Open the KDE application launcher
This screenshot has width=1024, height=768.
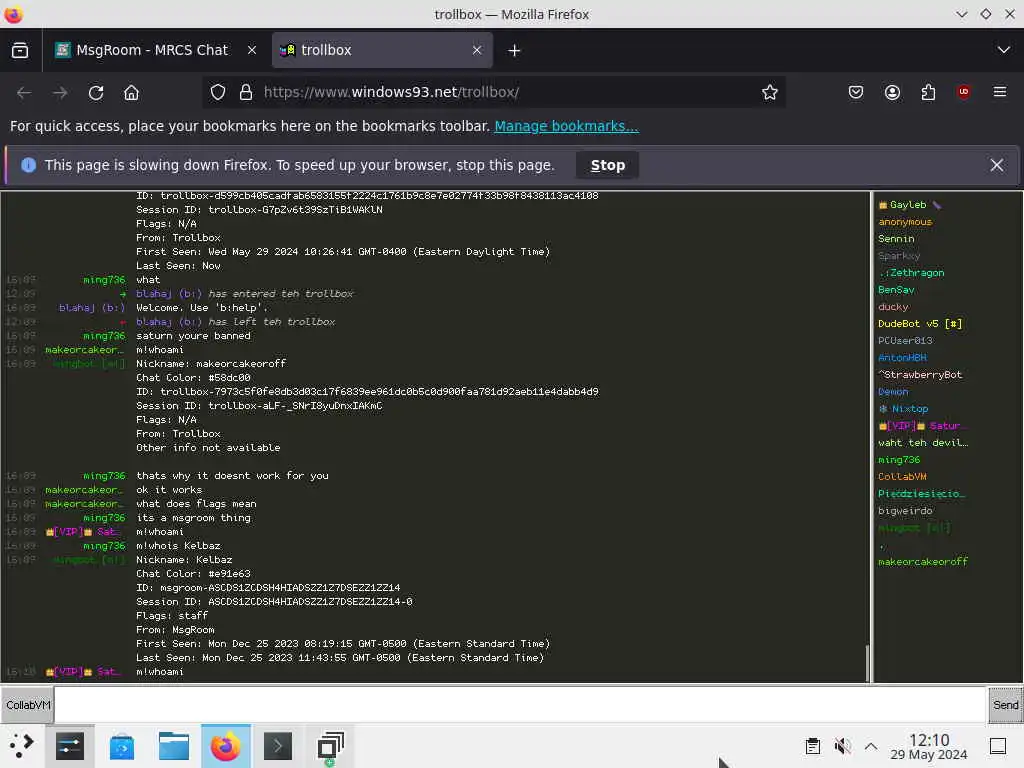pos(22,746)
